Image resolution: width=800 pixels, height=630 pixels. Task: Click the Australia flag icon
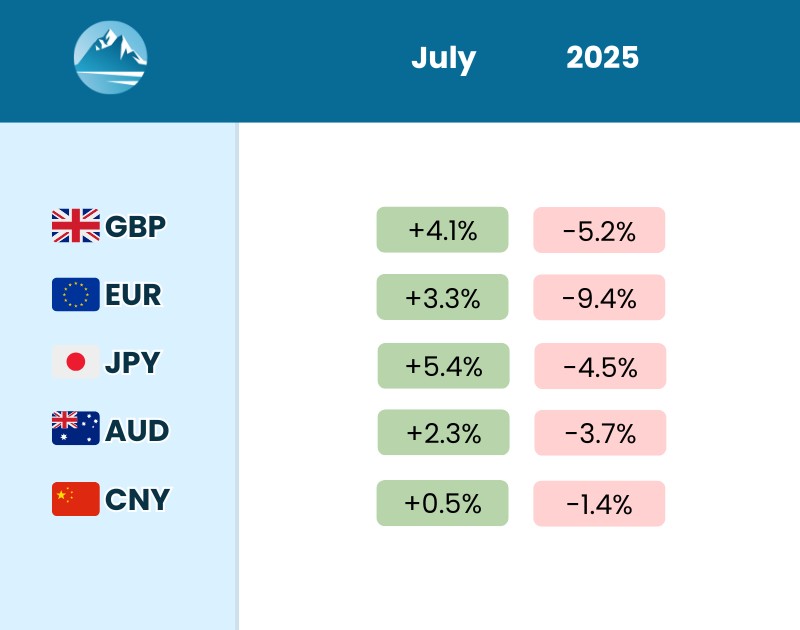tap(76, 430)
